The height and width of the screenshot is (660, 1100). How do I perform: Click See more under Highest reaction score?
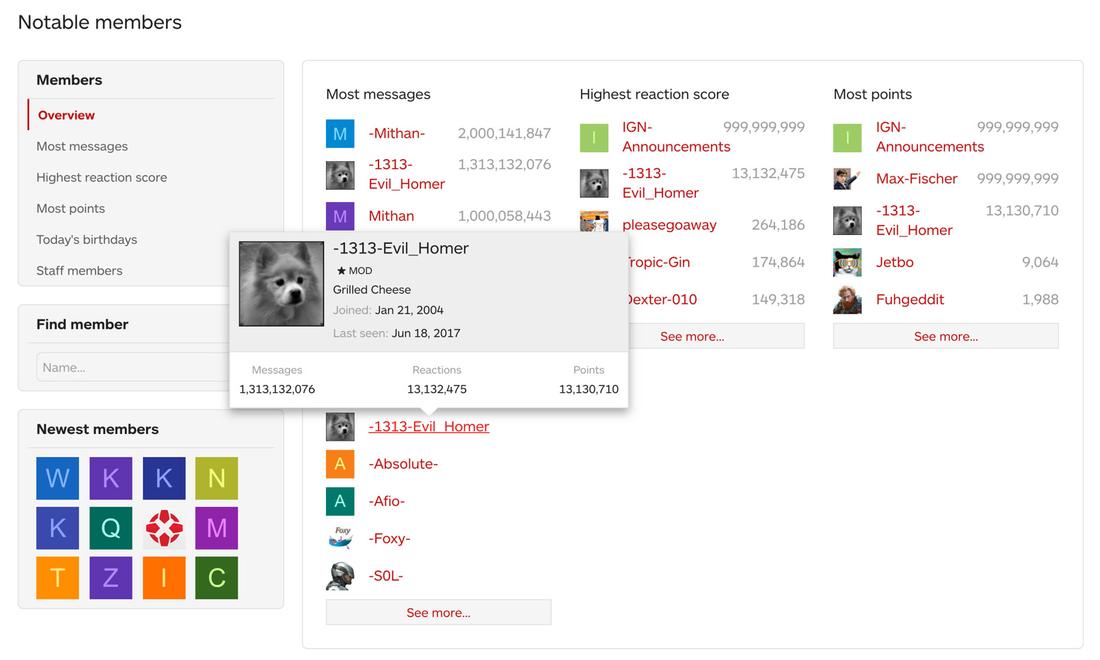pyautogui.click(x=692, y=337)
